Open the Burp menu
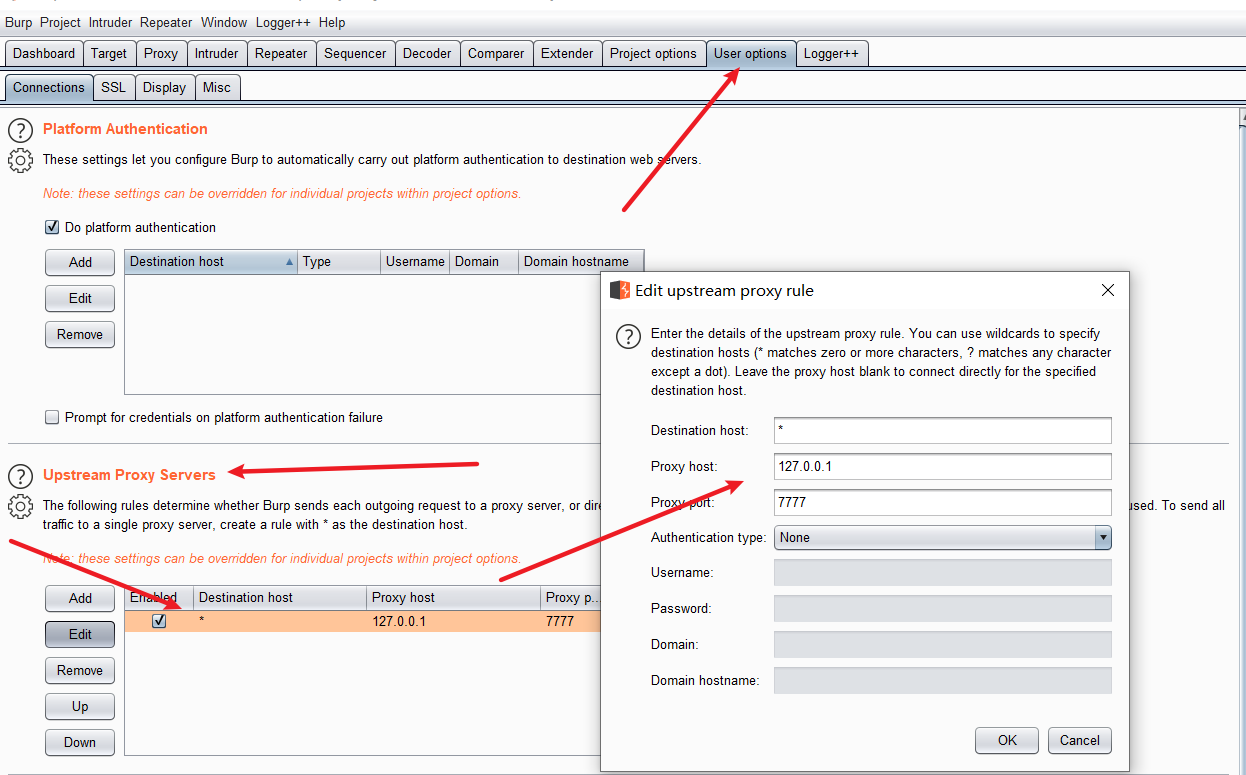This screenshot has height=775, width=1246. pos(19,22)
